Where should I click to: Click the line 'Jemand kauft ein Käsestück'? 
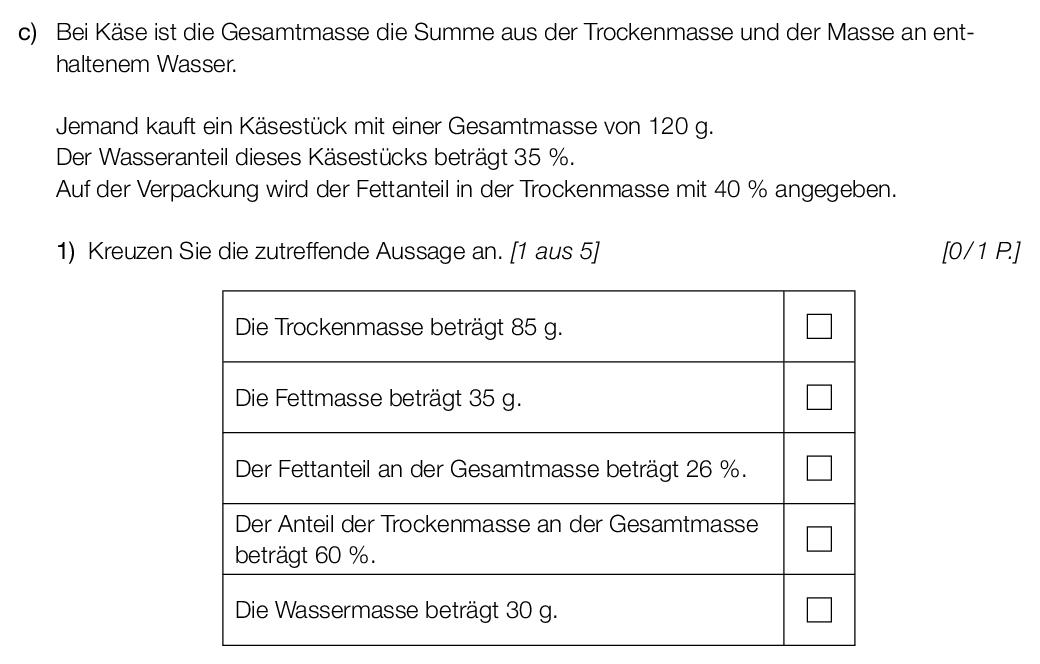pyautogui.click(x=385, y=125)
